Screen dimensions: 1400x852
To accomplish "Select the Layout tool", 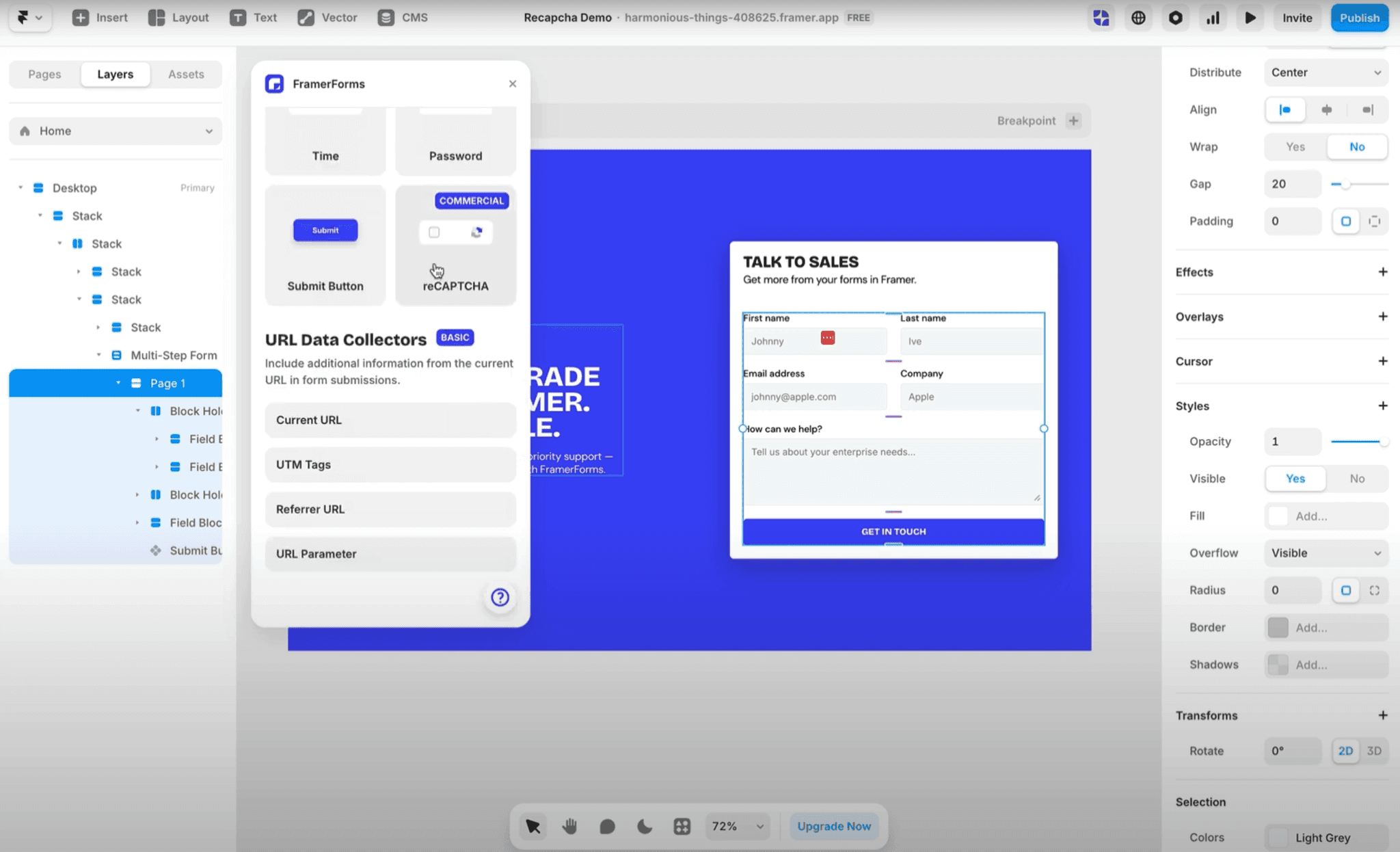I will (178, 17).
